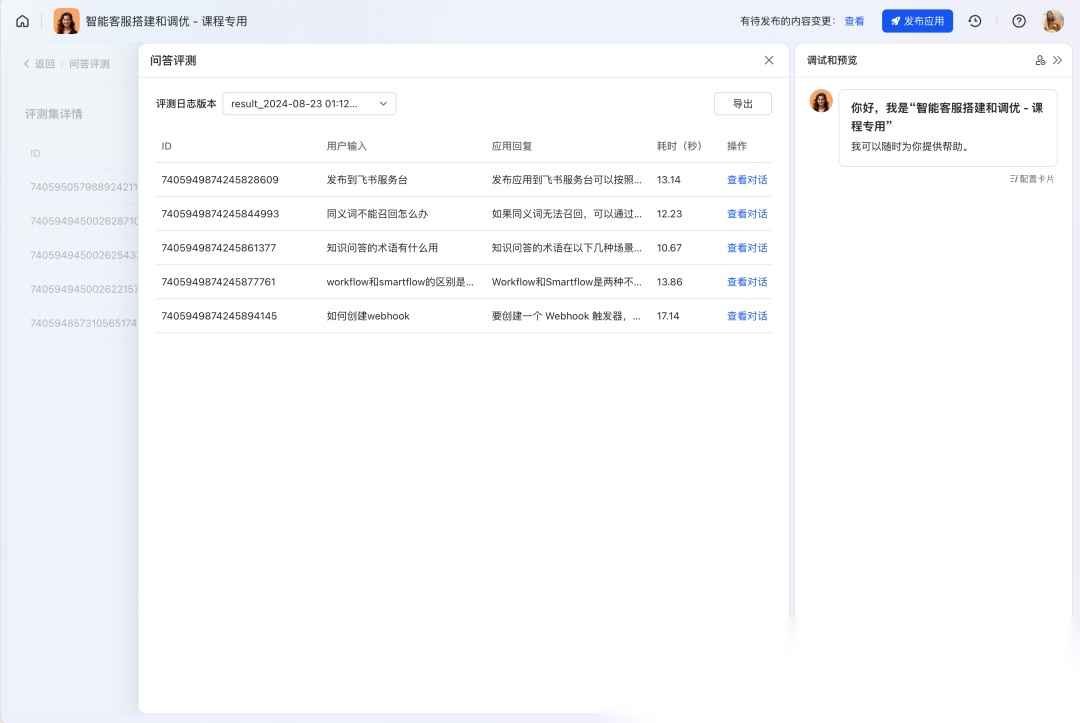Click the 评测集详情 heading in background
1080x723 pixels.
pyautogui.click(x=54, y=114)
